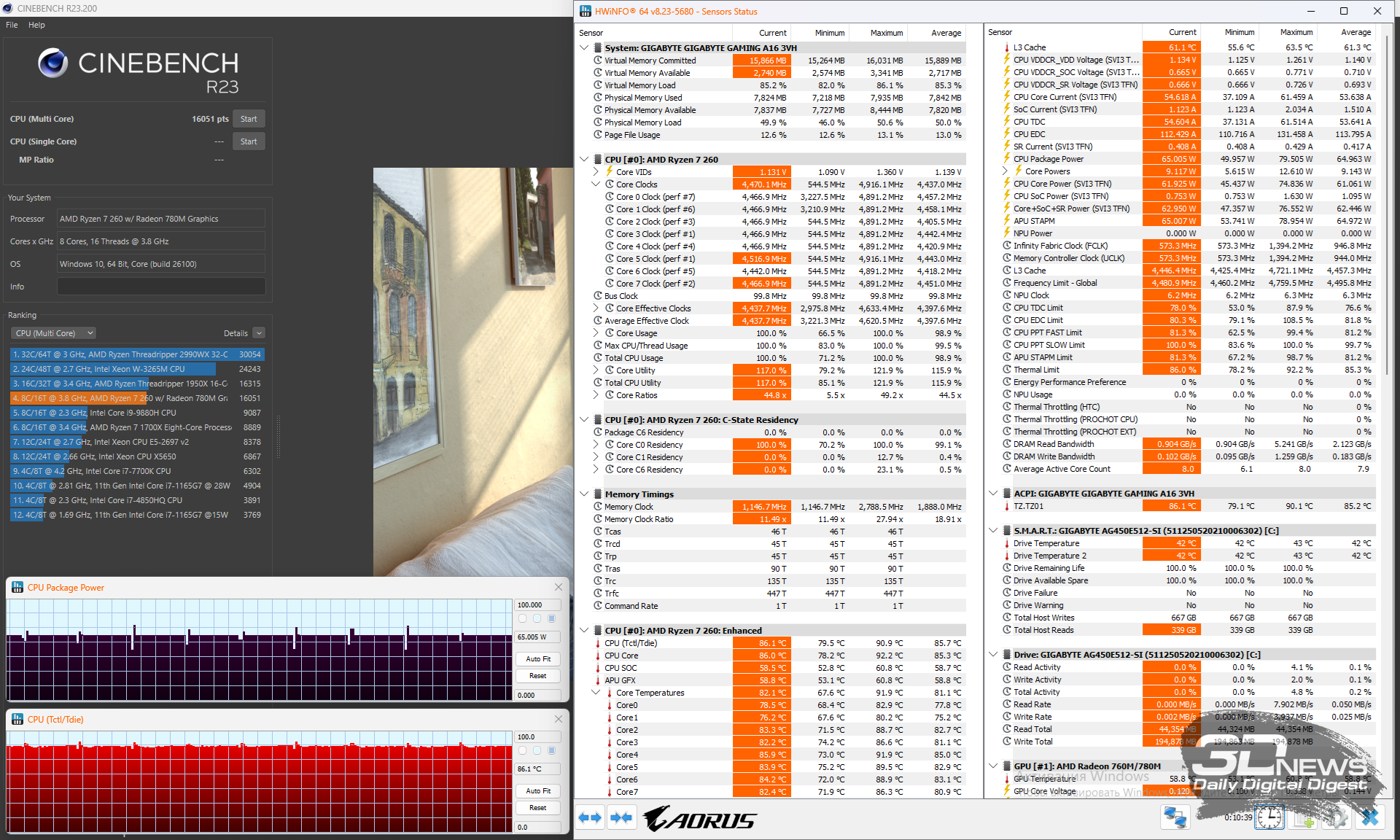Click the empty Info input field
1400x840 pixels.
161,287
